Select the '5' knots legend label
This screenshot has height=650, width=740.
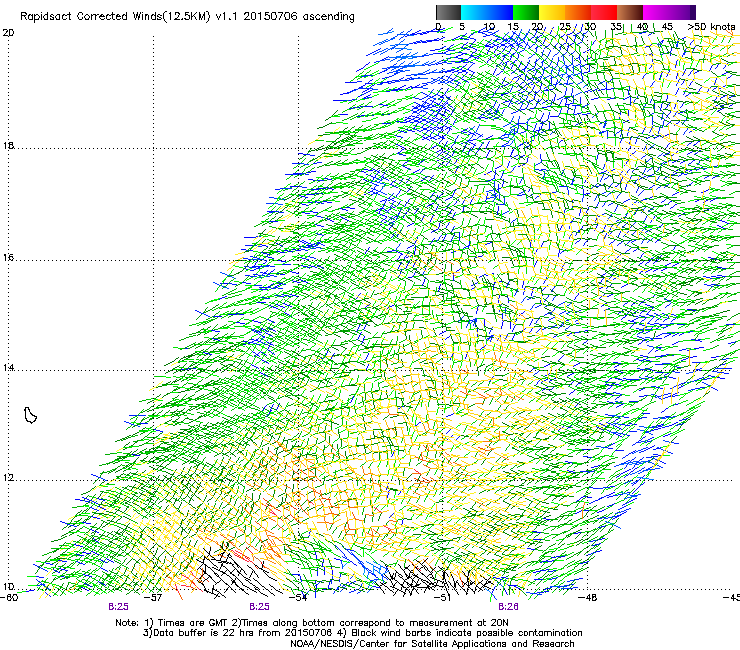tap(462, 27)
